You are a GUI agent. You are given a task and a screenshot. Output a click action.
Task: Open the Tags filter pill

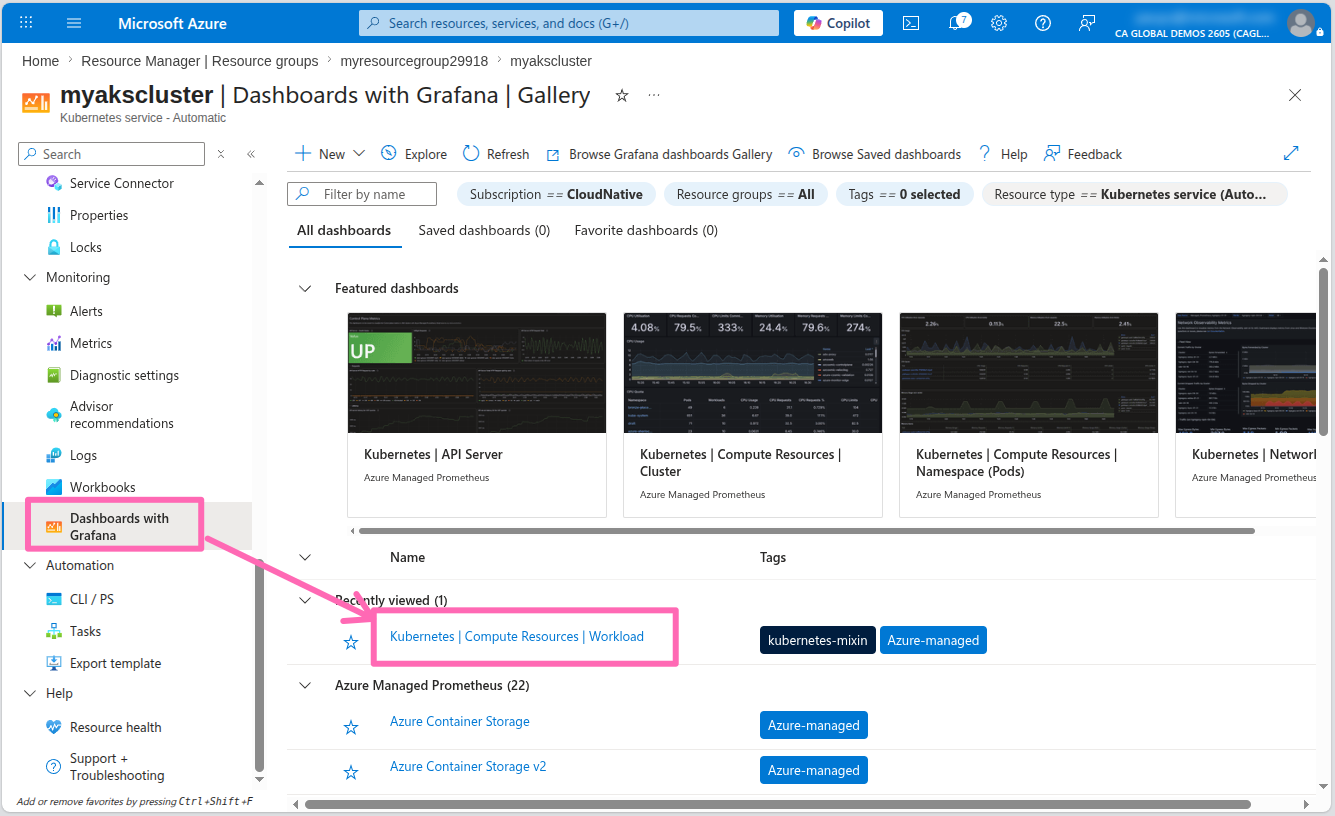904,194
